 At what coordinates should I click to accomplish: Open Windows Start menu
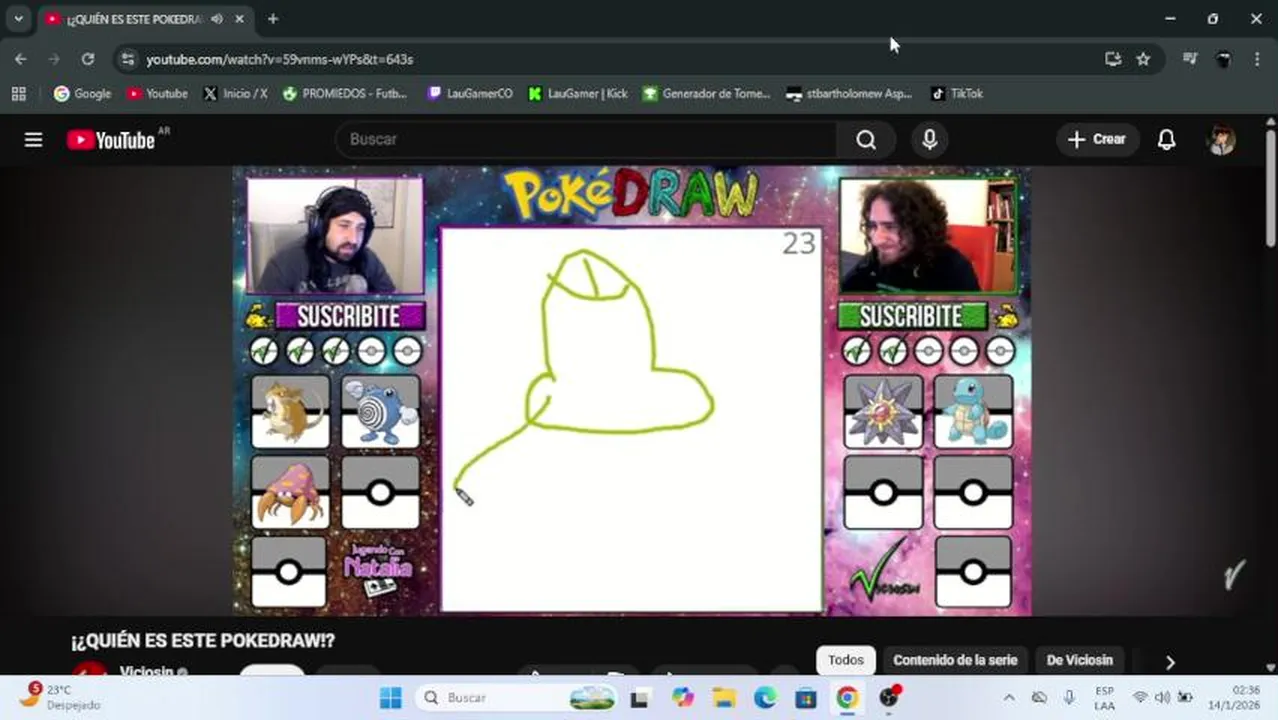(390, 697)
